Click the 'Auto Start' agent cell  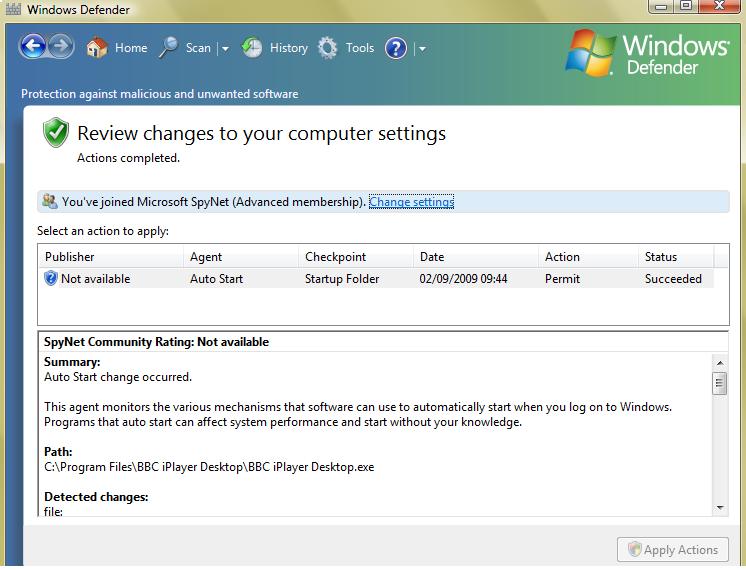(216, 279)
